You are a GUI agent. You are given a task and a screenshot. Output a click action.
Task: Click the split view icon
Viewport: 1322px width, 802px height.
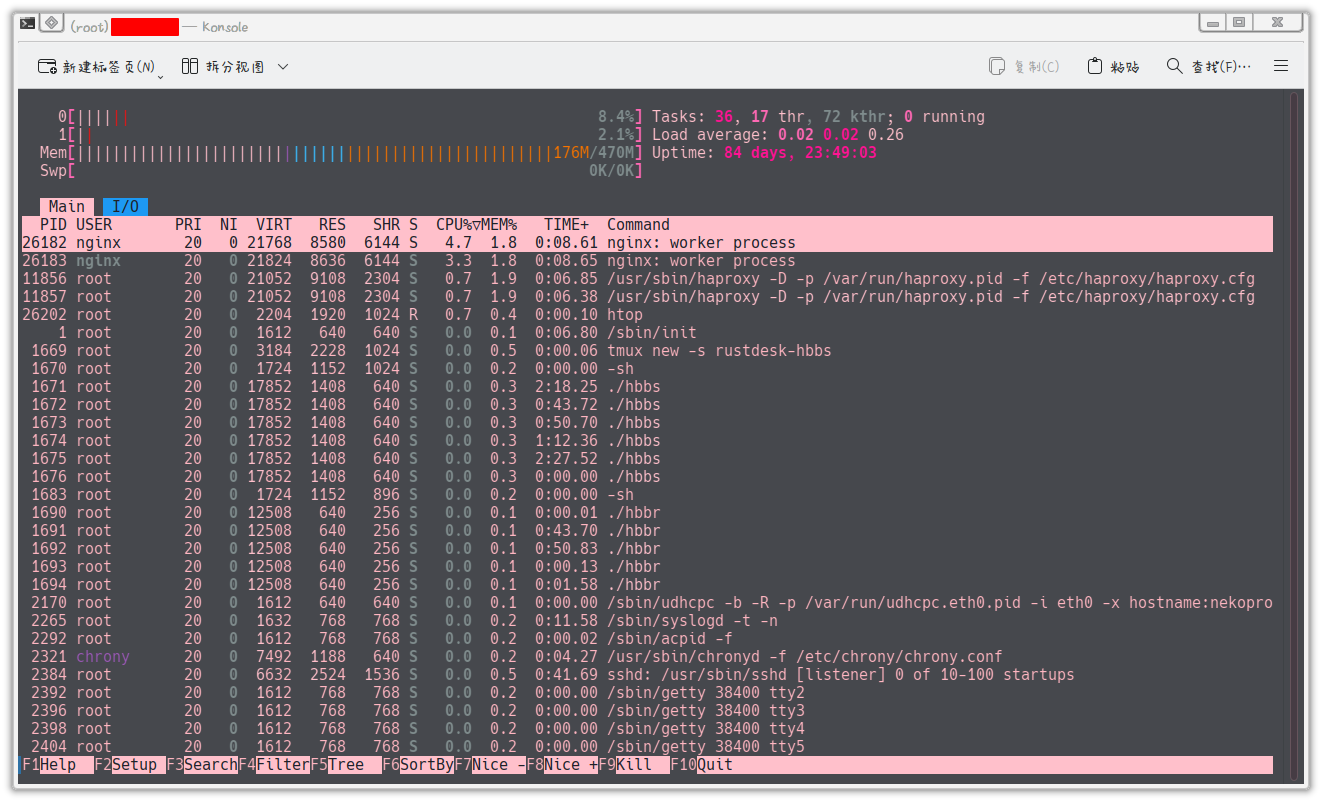tap(190, 66)
